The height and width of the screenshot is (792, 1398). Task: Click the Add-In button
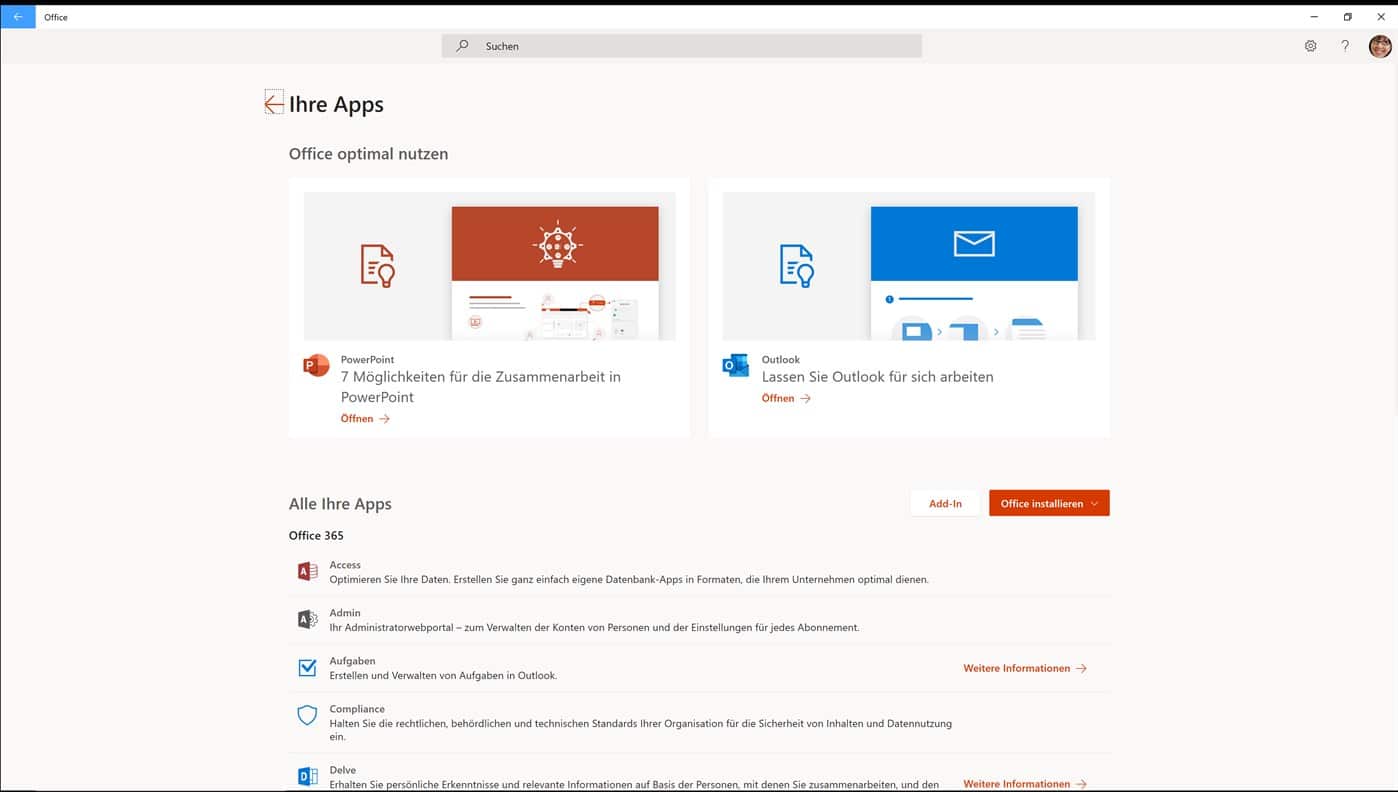945,502
